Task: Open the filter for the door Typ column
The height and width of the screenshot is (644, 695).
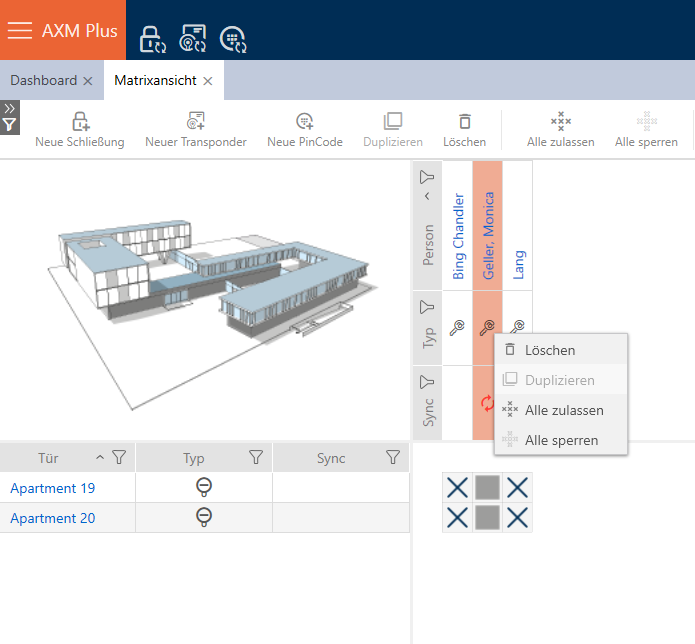Action: pos(256,458)
